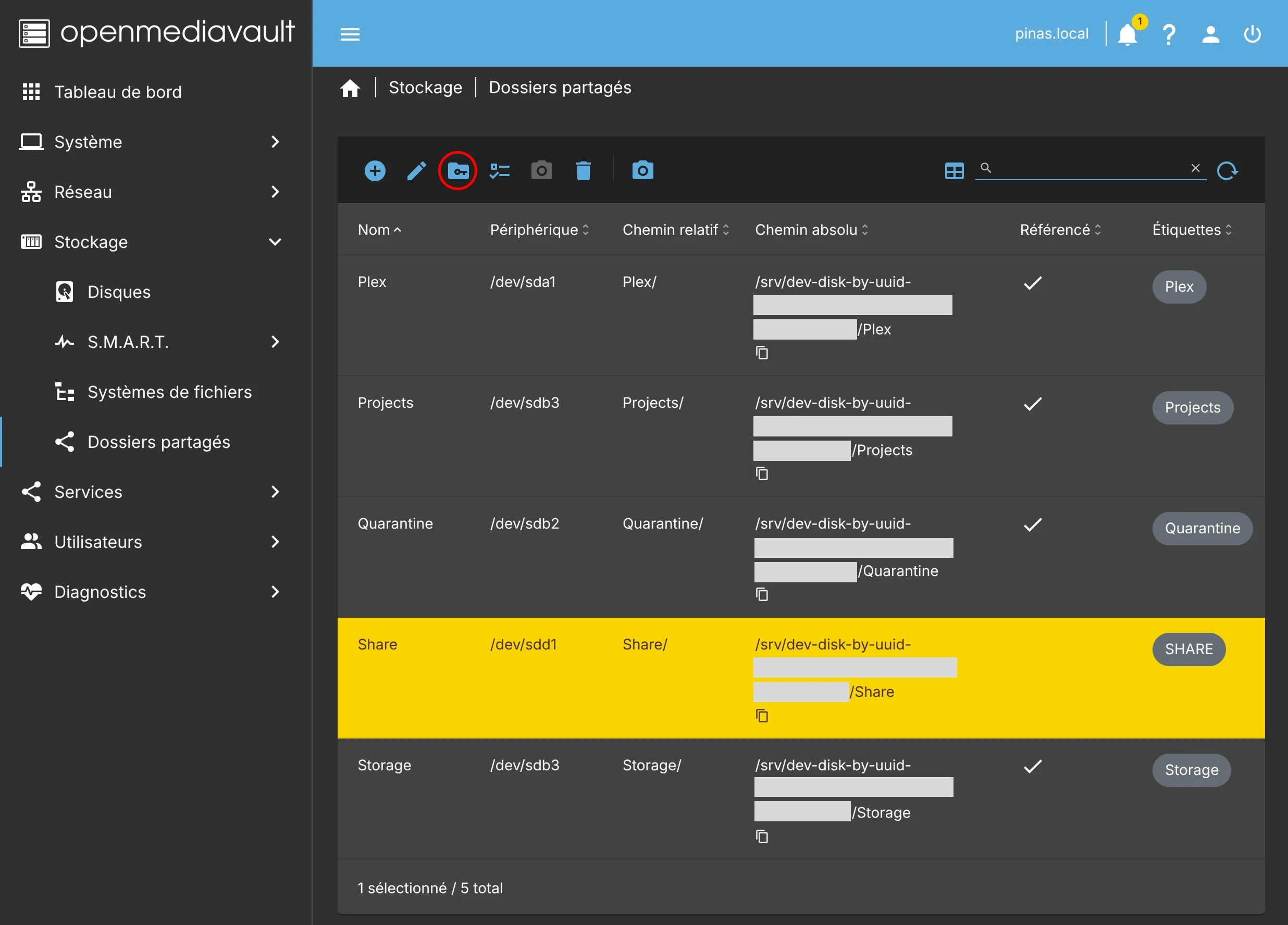Select the Projects row name cell

(x=386, y=403)
